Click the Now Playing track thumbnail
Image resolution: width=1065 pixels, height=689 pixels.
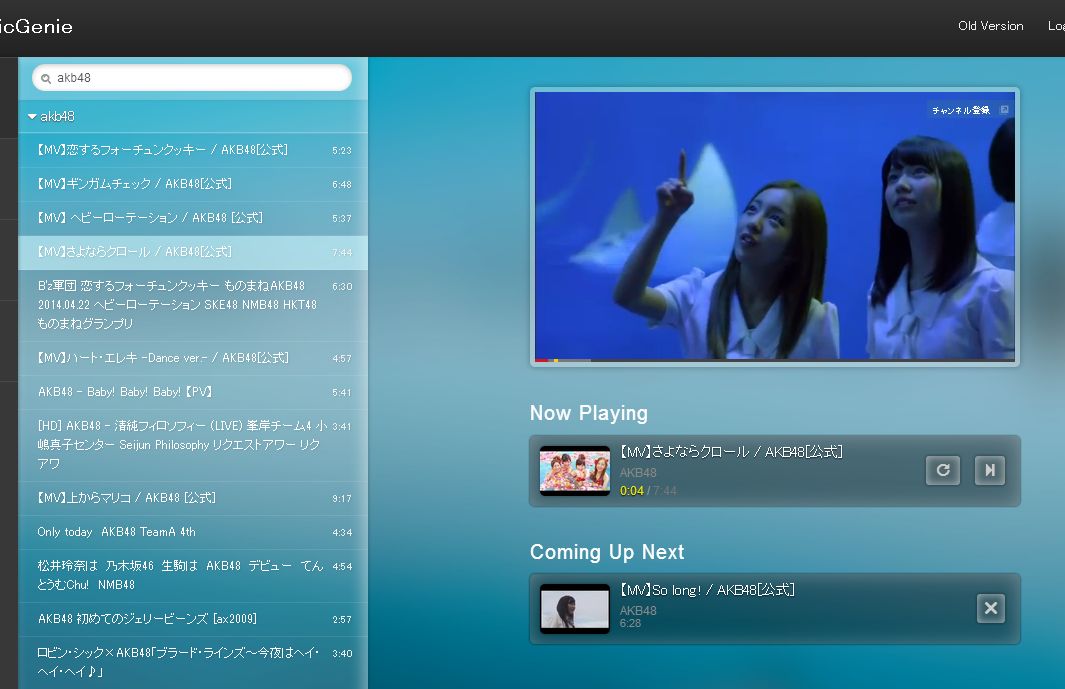[575, 470]
